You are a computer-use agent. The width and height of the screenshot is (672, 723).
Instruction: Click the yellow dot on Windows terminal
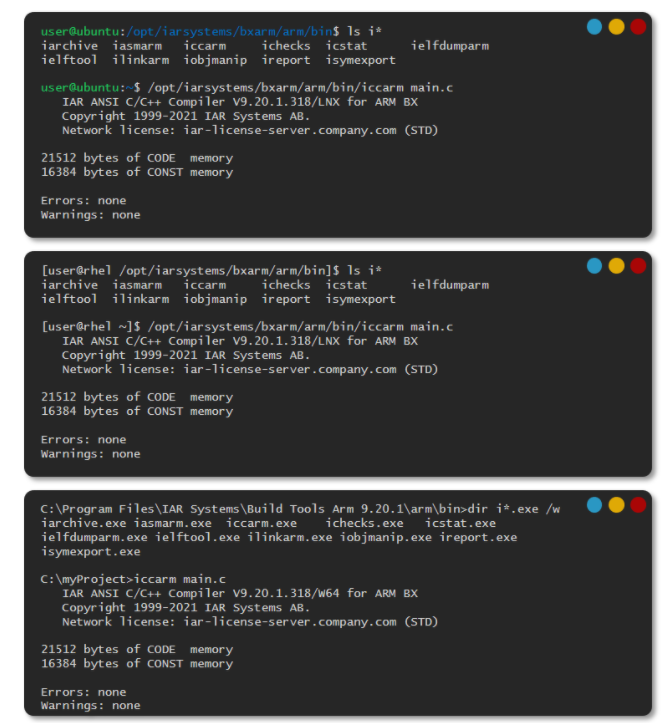tap(616, 505)
